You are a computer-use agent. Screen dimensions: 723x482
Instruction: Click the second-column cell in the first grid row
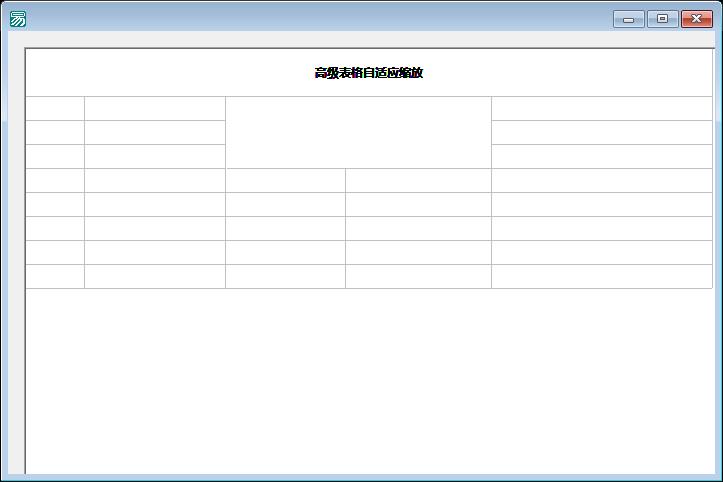(x=155, y=108)
